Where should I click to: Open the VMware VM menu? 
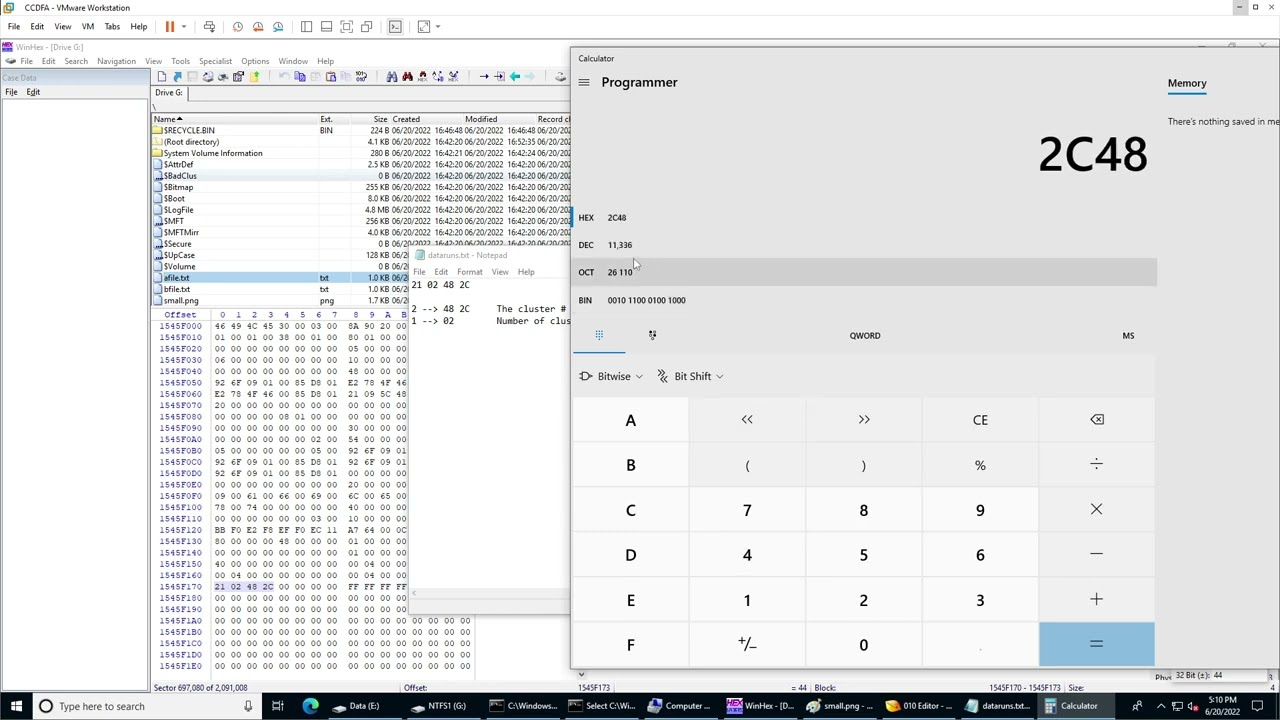click(88, 27)
